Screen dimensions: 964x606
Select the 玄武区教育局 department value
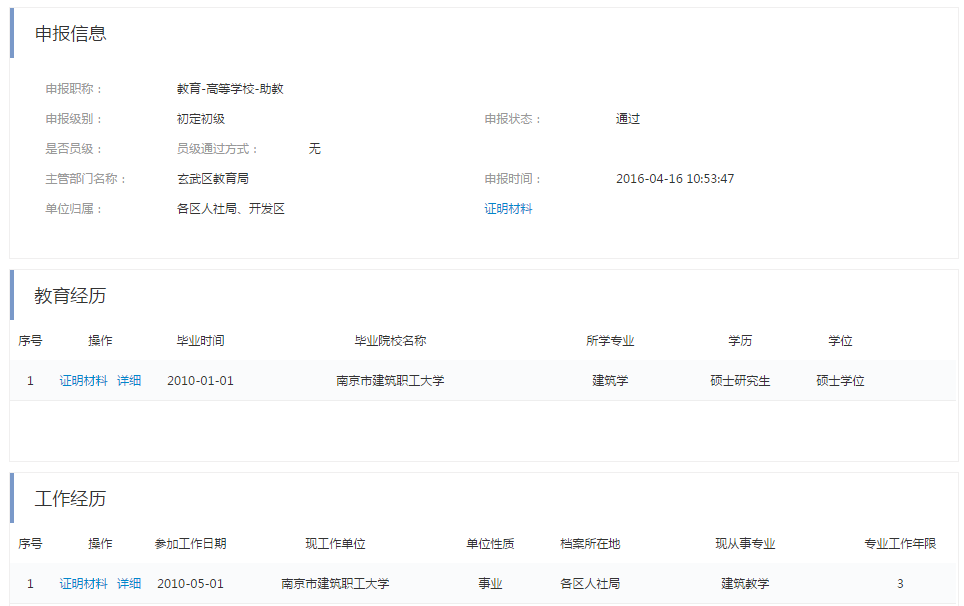(x=212, y=179)
